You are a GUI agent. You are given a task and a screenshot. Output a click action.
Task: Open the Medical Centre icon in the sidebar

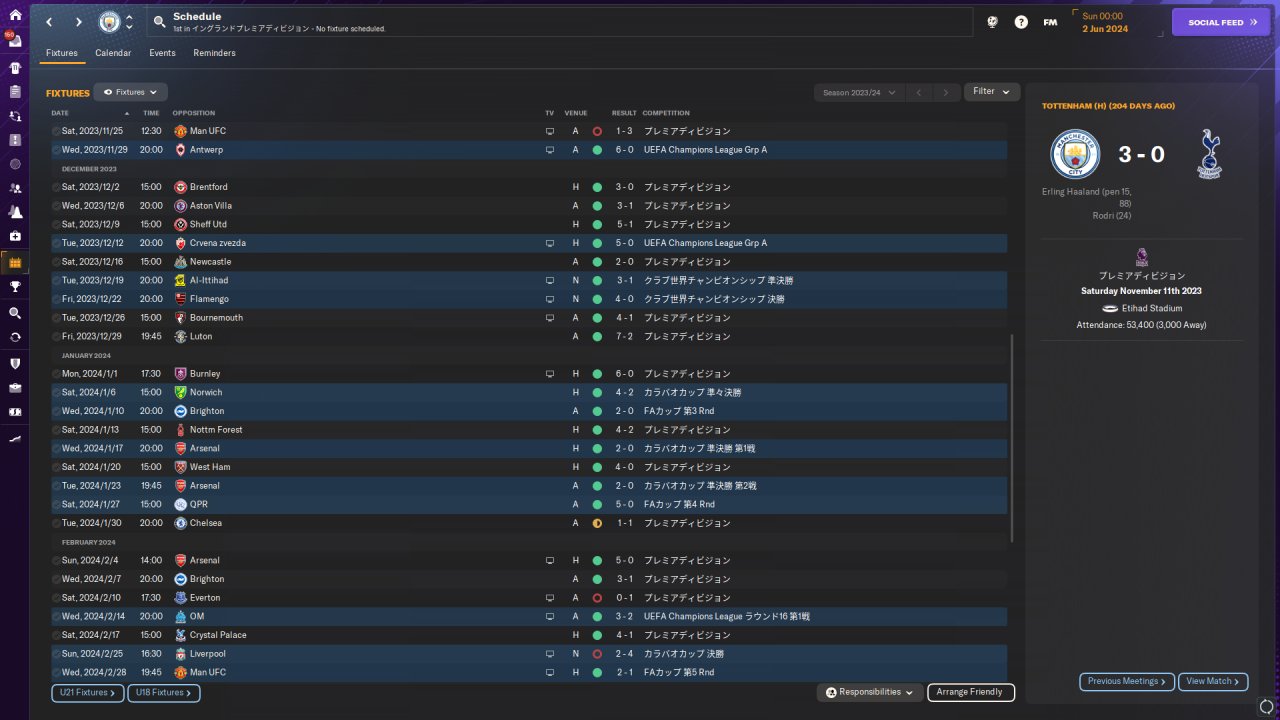(x=15, y=236)
